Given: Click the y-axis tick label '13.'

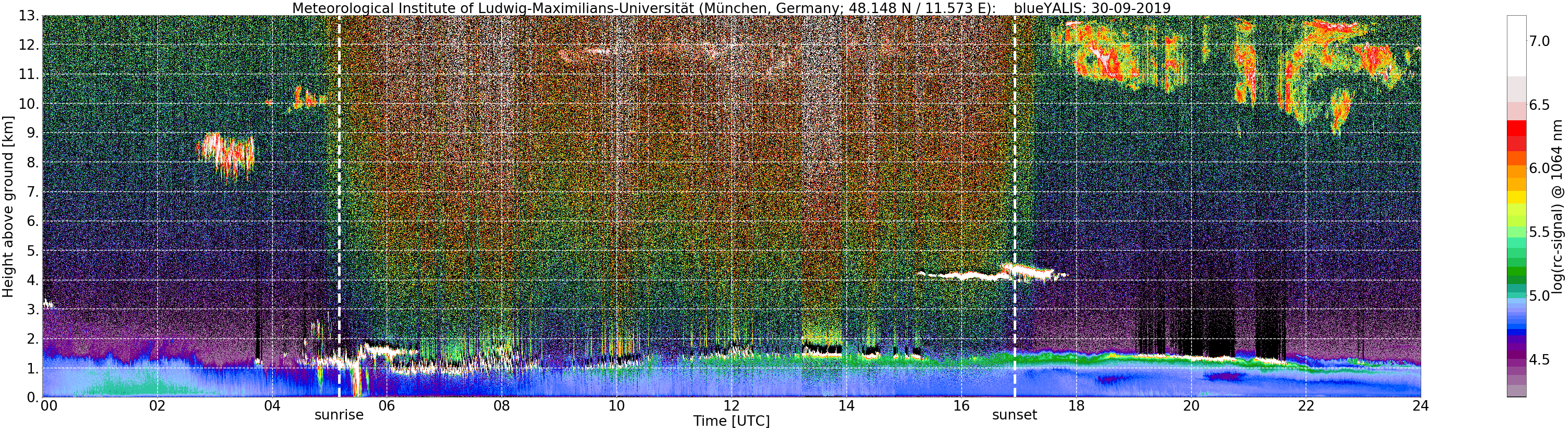Looking at the screenshot, I should 29,16.
